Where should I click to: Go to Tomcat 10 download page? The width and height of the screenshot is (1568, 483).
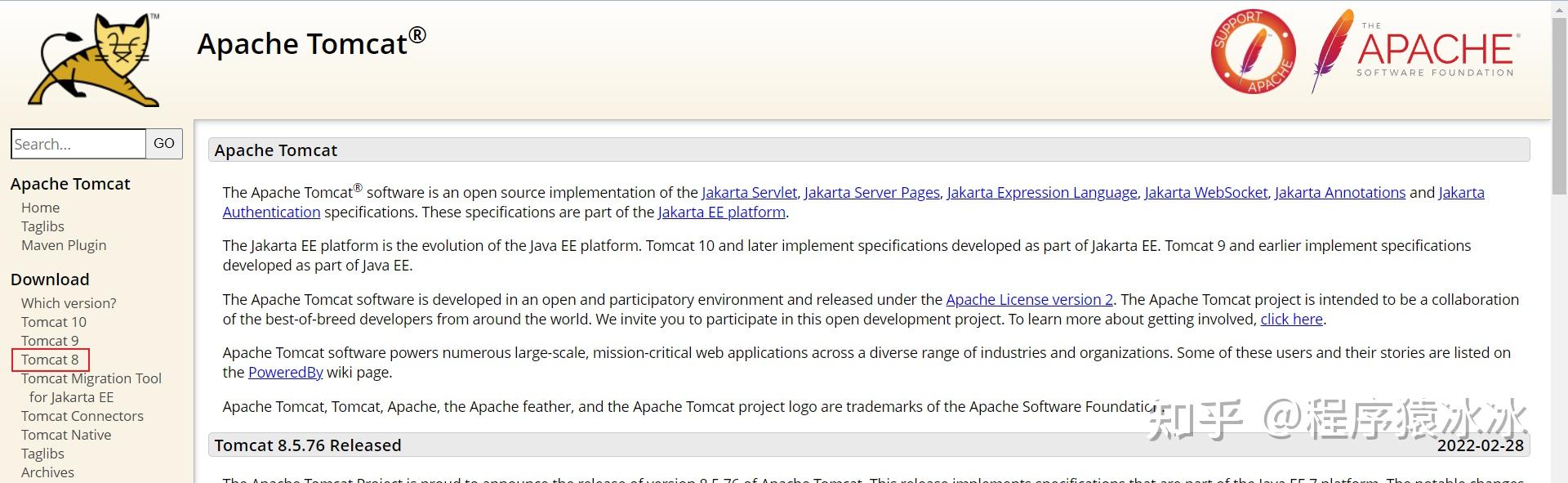point(54,322)
